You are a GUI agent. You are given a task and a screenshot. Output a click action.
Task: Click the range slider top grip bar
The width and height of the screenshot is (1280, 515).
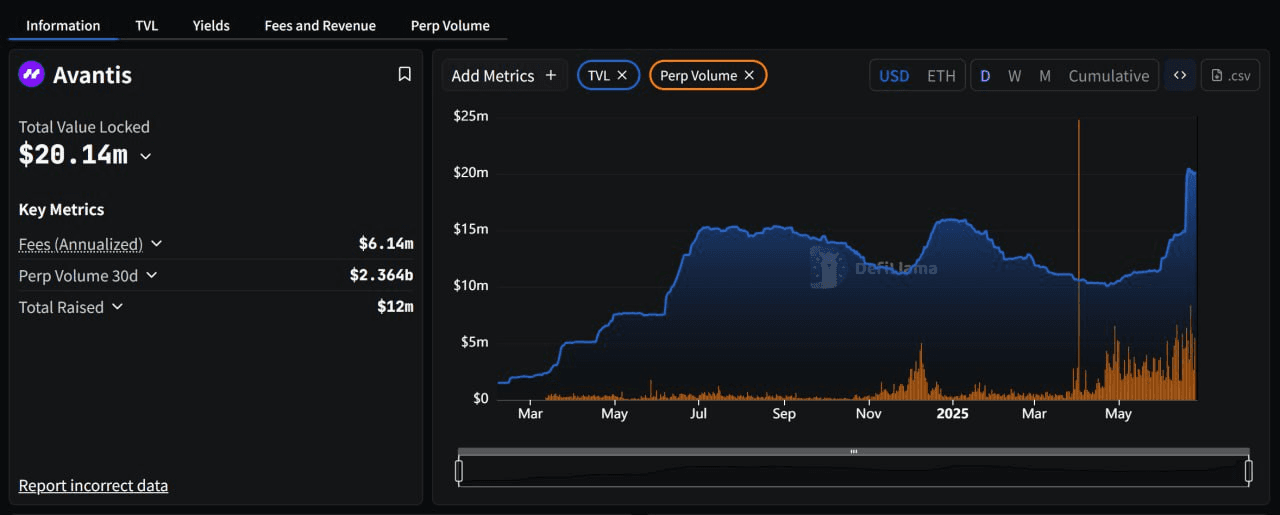pos(854,452)
